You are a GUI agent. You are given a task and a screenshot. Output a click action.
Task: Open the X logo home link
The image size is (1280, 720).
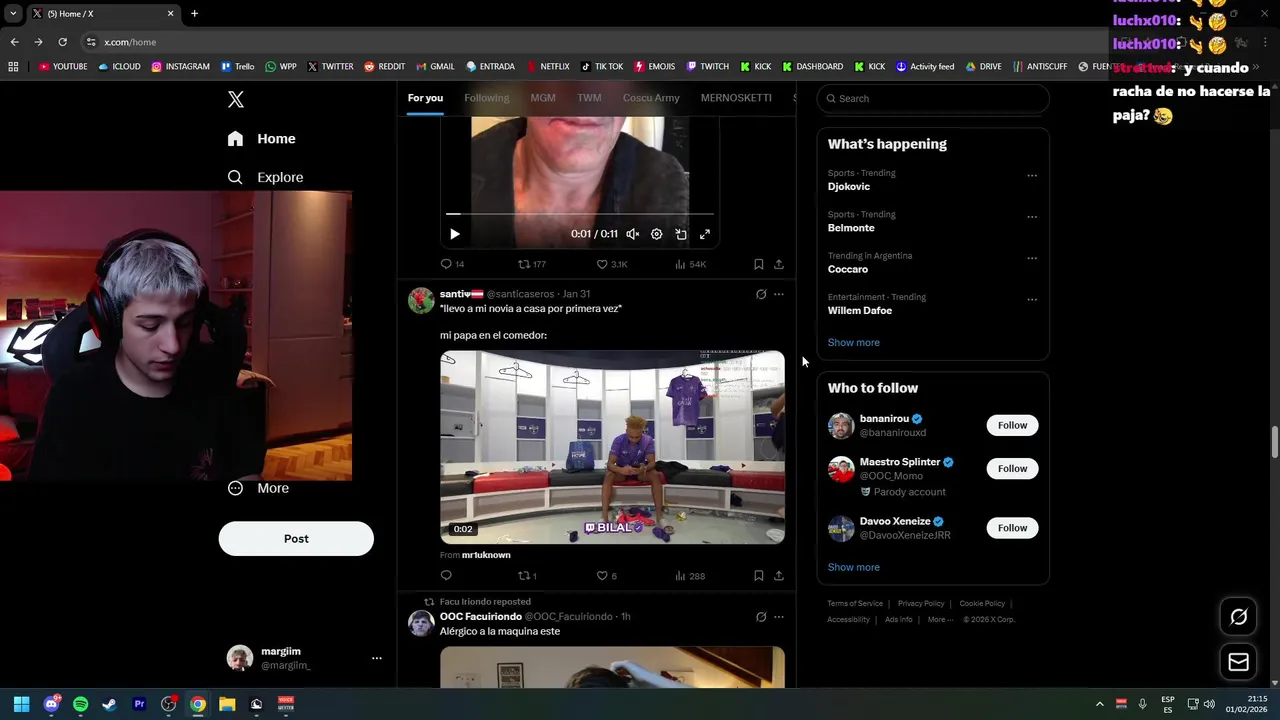click(x=236, y=99)
